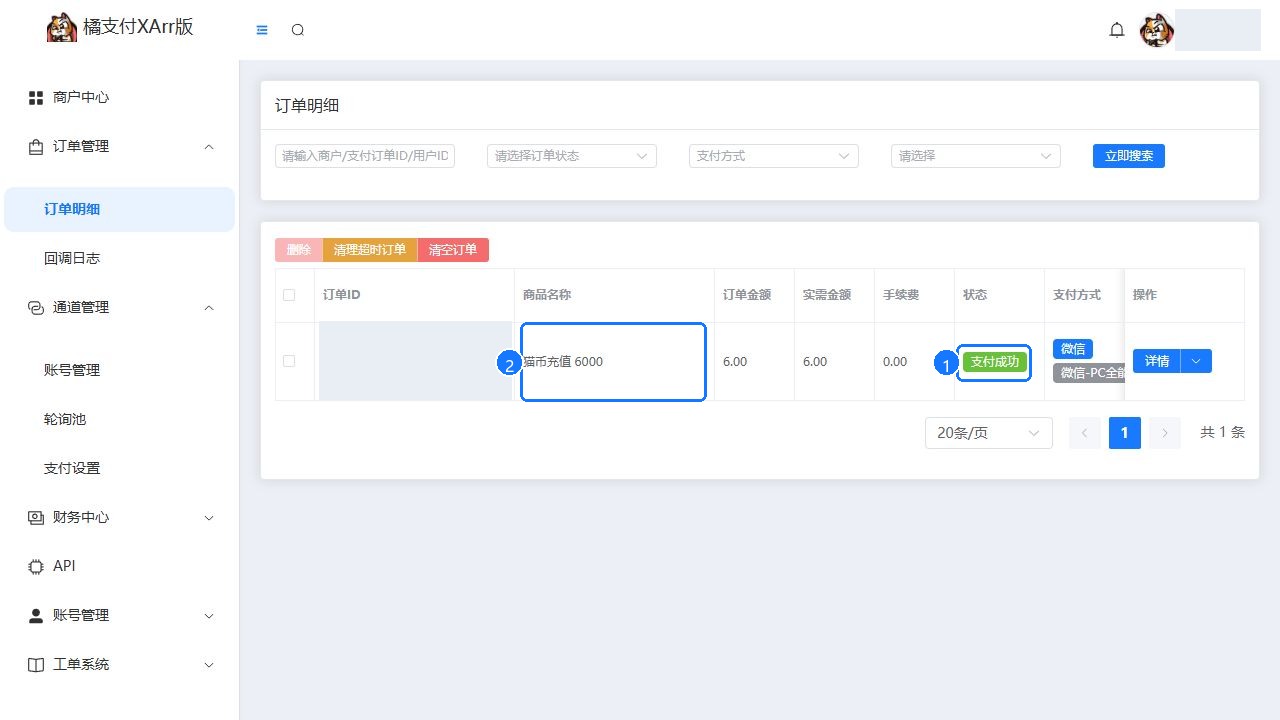1280x720 pixels.
Task: Click the 账号管理 person icon
Action: (x=36, y=615)
